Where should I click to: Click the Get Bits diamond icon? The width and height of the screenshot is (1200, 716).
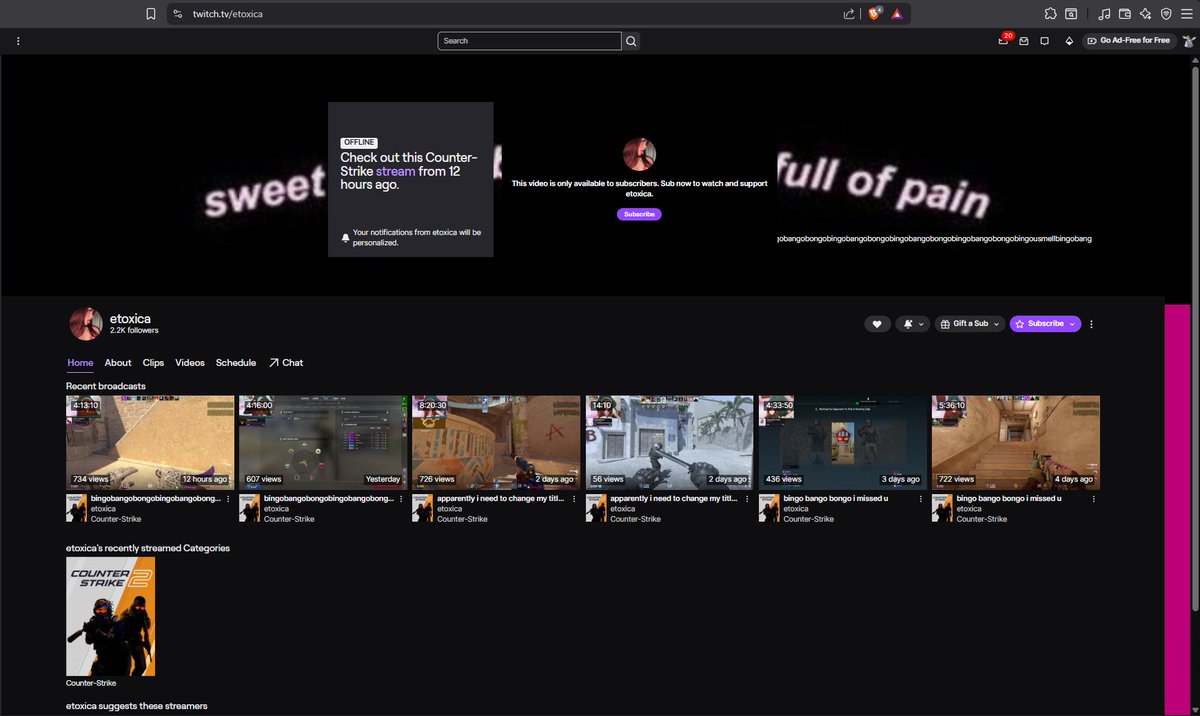tap(1068, 41)
